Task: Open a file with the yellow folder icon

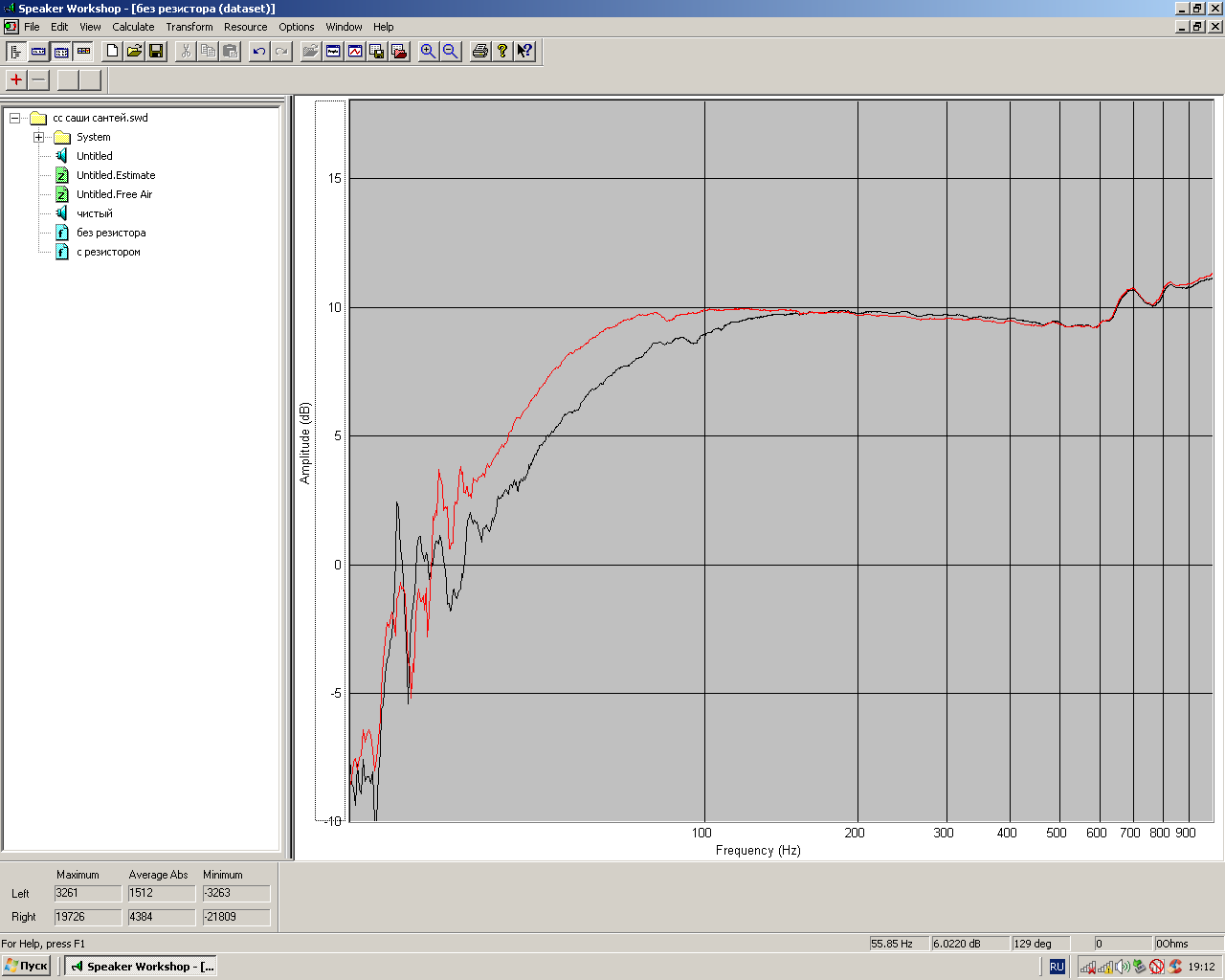Action: pyautogui.click(x=134, y=51)
